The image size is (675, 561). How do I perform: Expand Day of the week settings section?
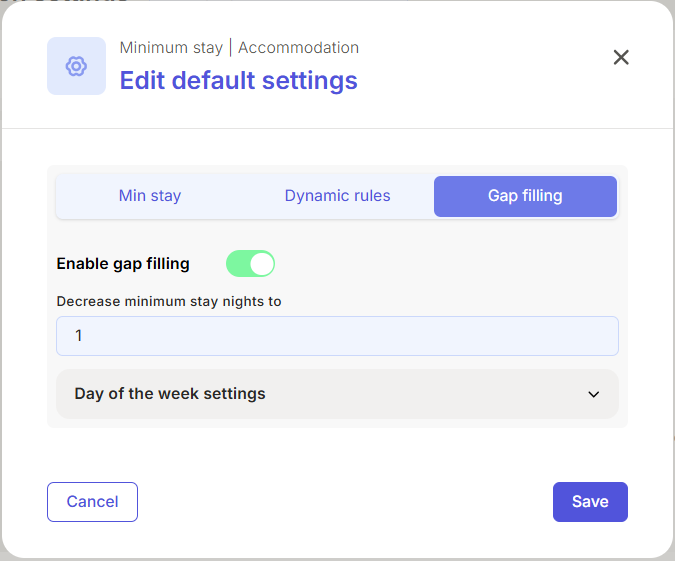[337, 394]
